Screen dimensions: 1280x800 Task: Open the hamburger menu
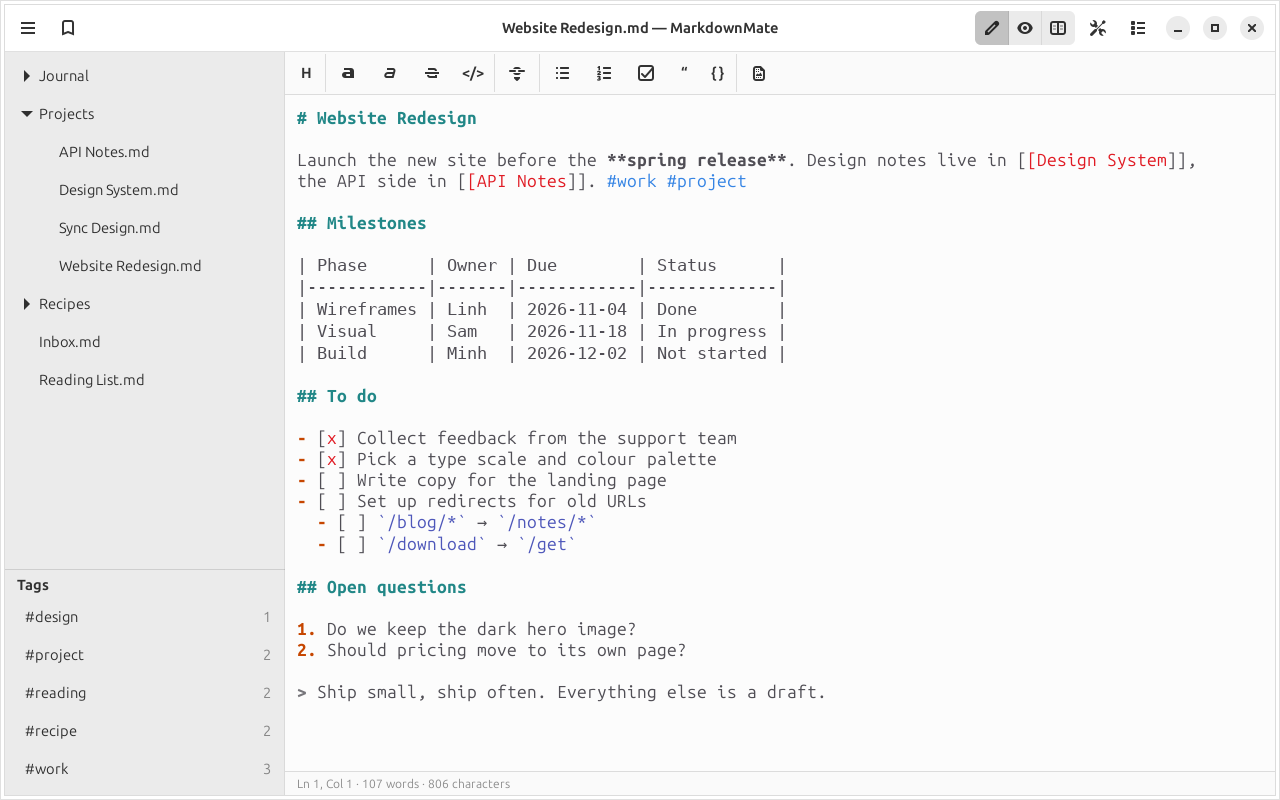[x=28, y=28]
